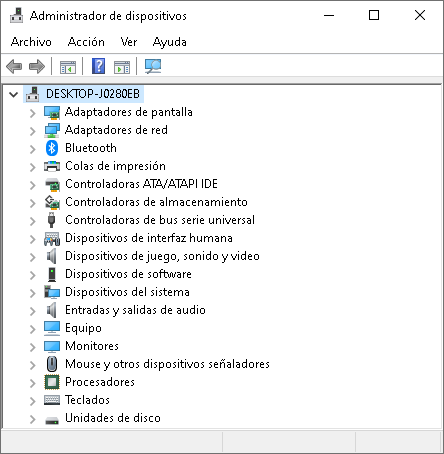
Task: Select Mouse y otros dispositivos señaladores
Action: (167, 364)
